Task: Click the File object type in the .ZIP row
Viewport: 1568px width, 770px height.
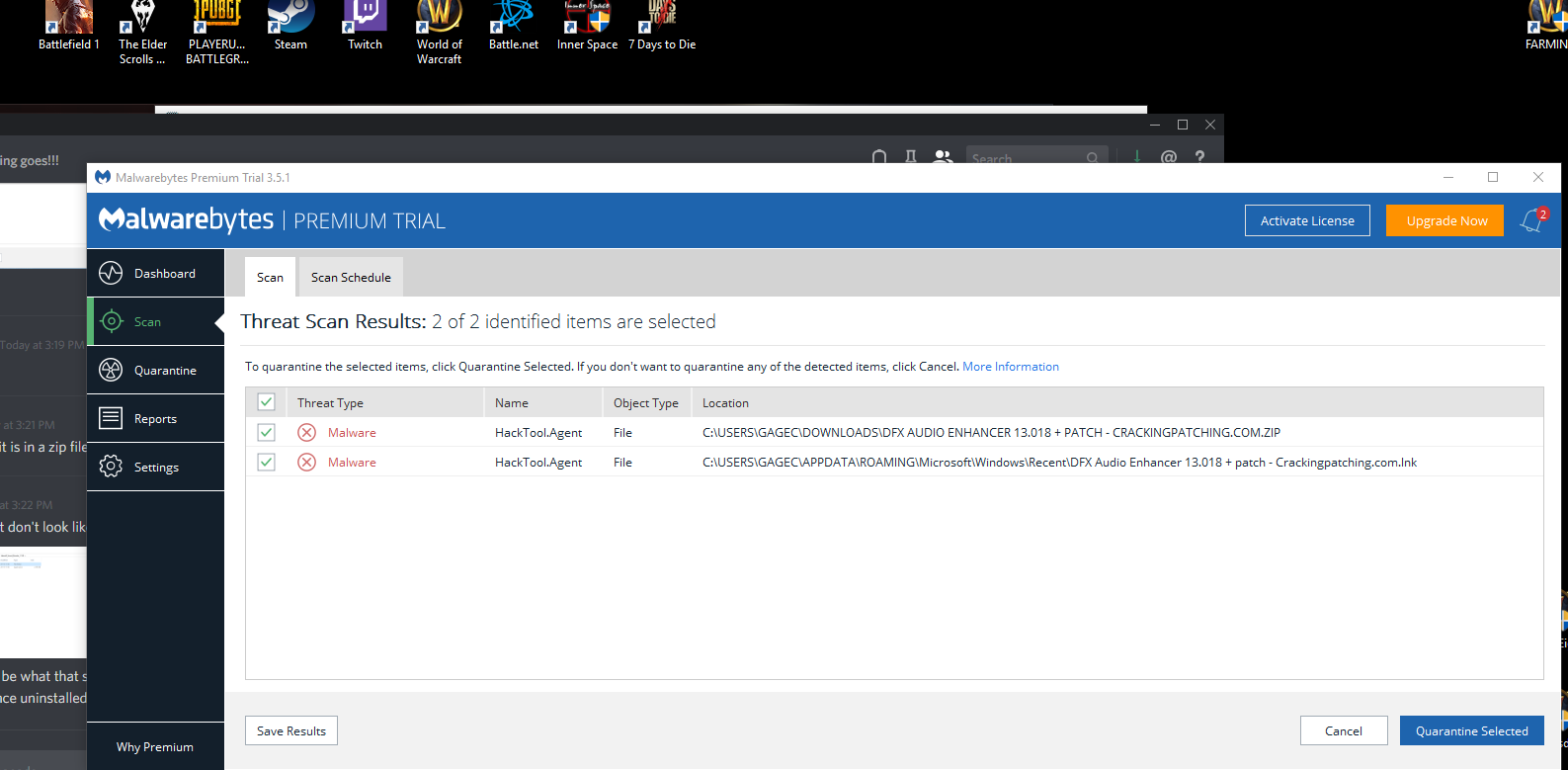Action: (622, 433)
